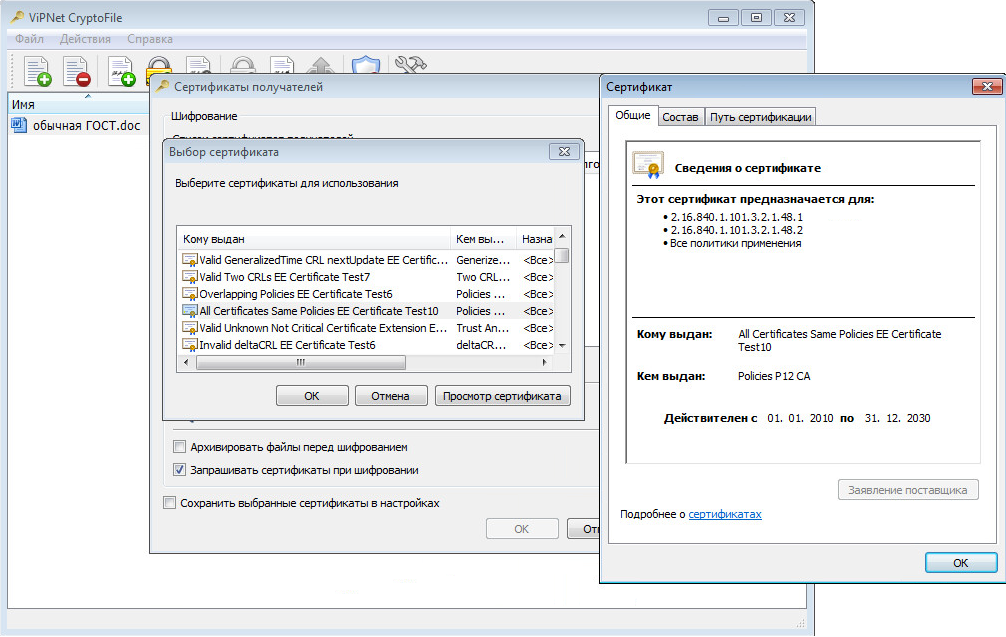
Task: Click greyed OK in Сертификаты получателей dialog
Action: pos(522,529)
